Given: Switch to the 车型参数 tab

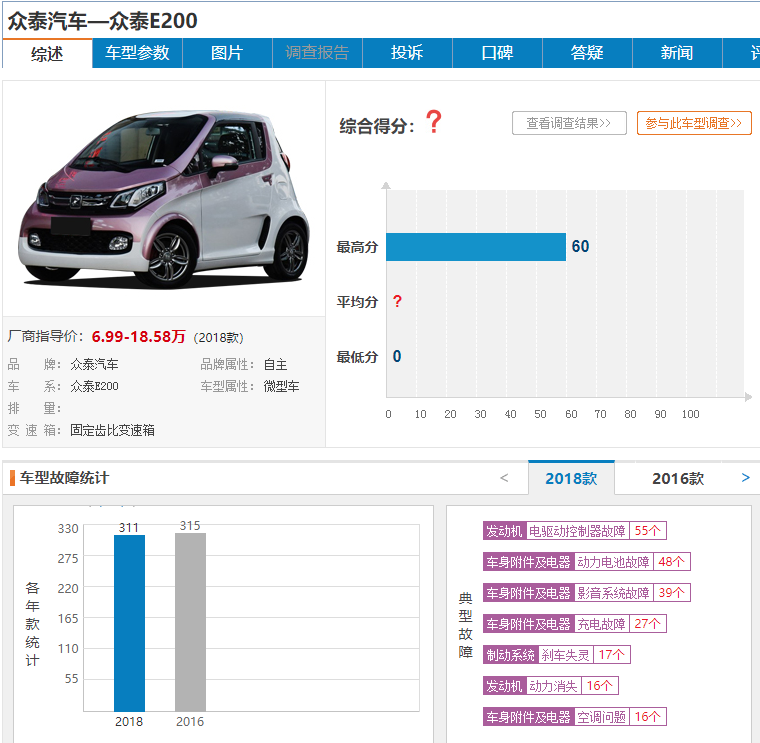Looking at the screenshot, I should (137, 53).
